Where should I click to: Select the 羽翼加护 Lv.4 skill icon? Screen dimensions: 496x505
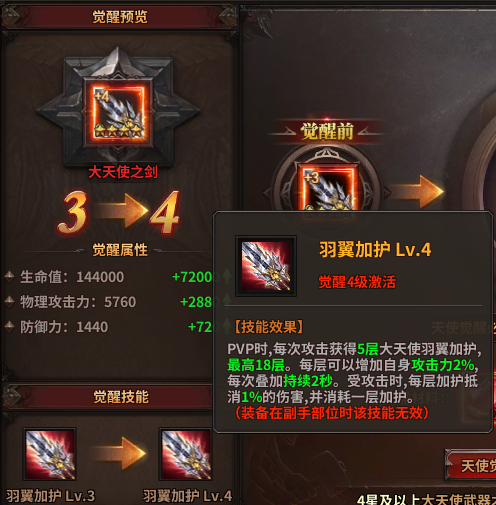pos(186,454)
